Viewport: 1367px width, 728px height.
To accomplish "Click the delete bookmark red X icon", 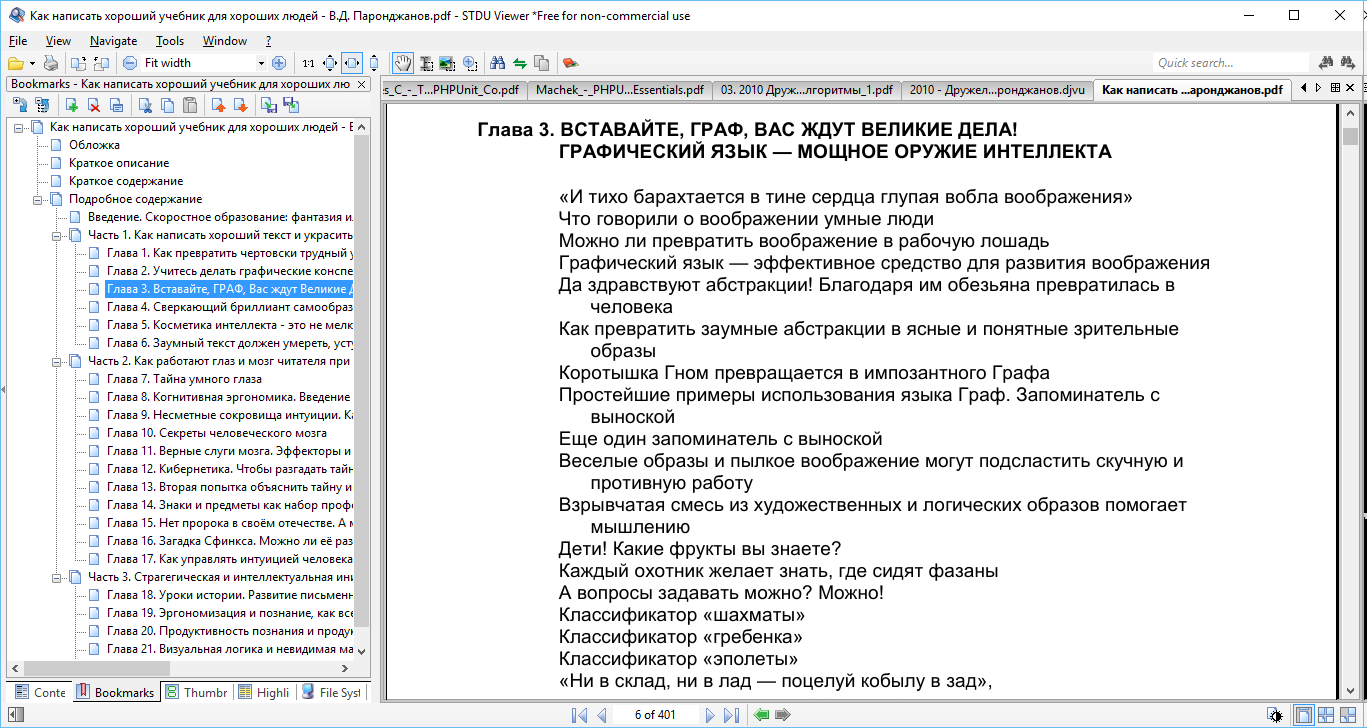I will [94, 105].
